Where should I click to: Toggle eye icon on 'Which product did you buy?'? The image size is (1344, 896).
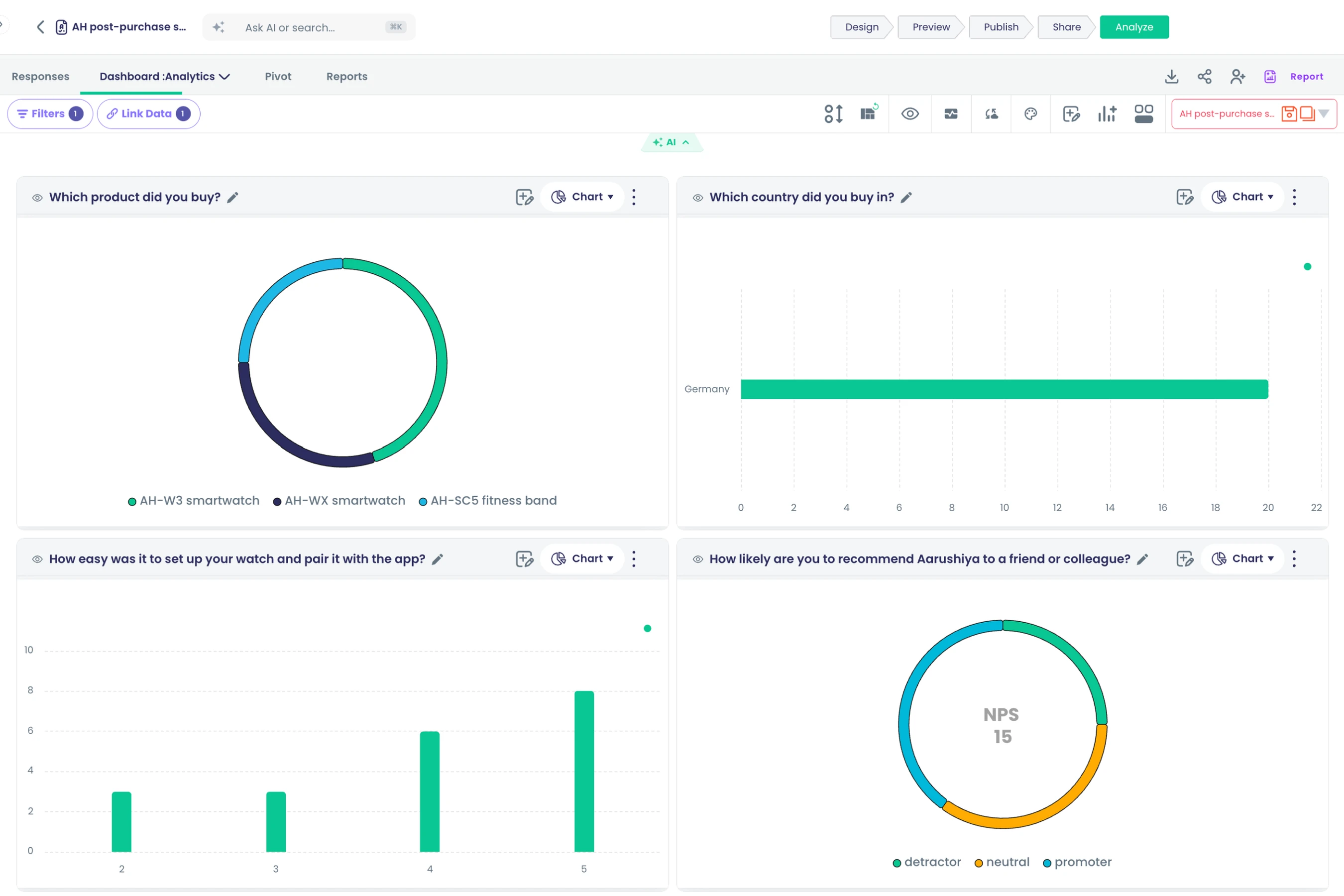pos(37,198)
